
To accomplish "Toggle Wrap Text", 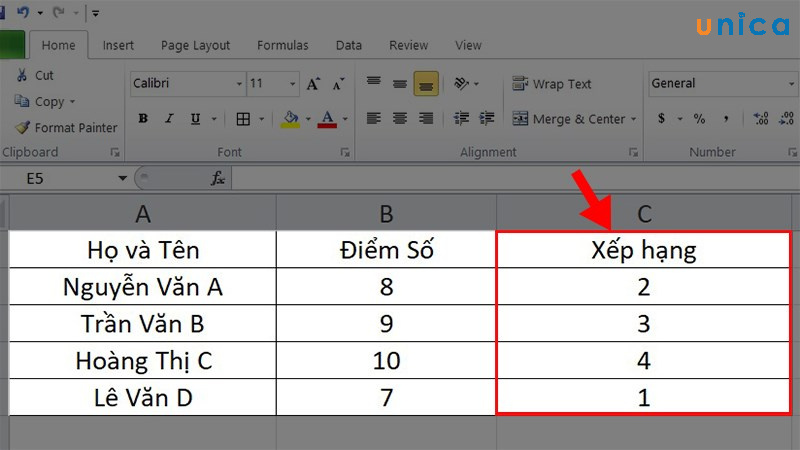I will point(552,84).
